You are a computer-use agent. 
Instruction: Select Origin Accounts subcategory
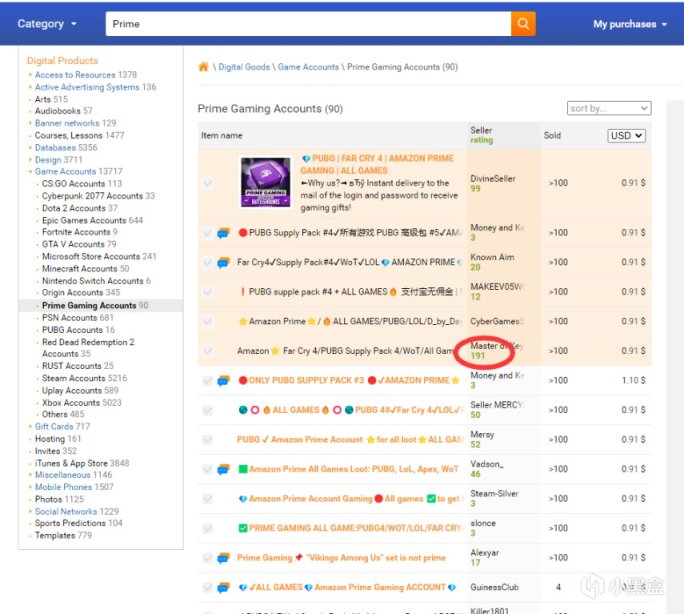point(72,293)
